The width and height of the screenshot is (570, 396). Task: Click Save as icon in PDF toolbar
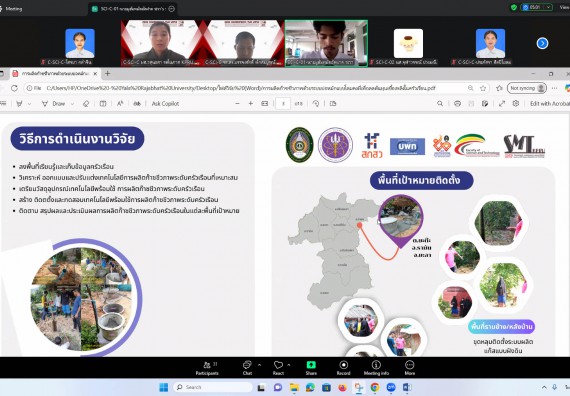(x=485, y=104)
